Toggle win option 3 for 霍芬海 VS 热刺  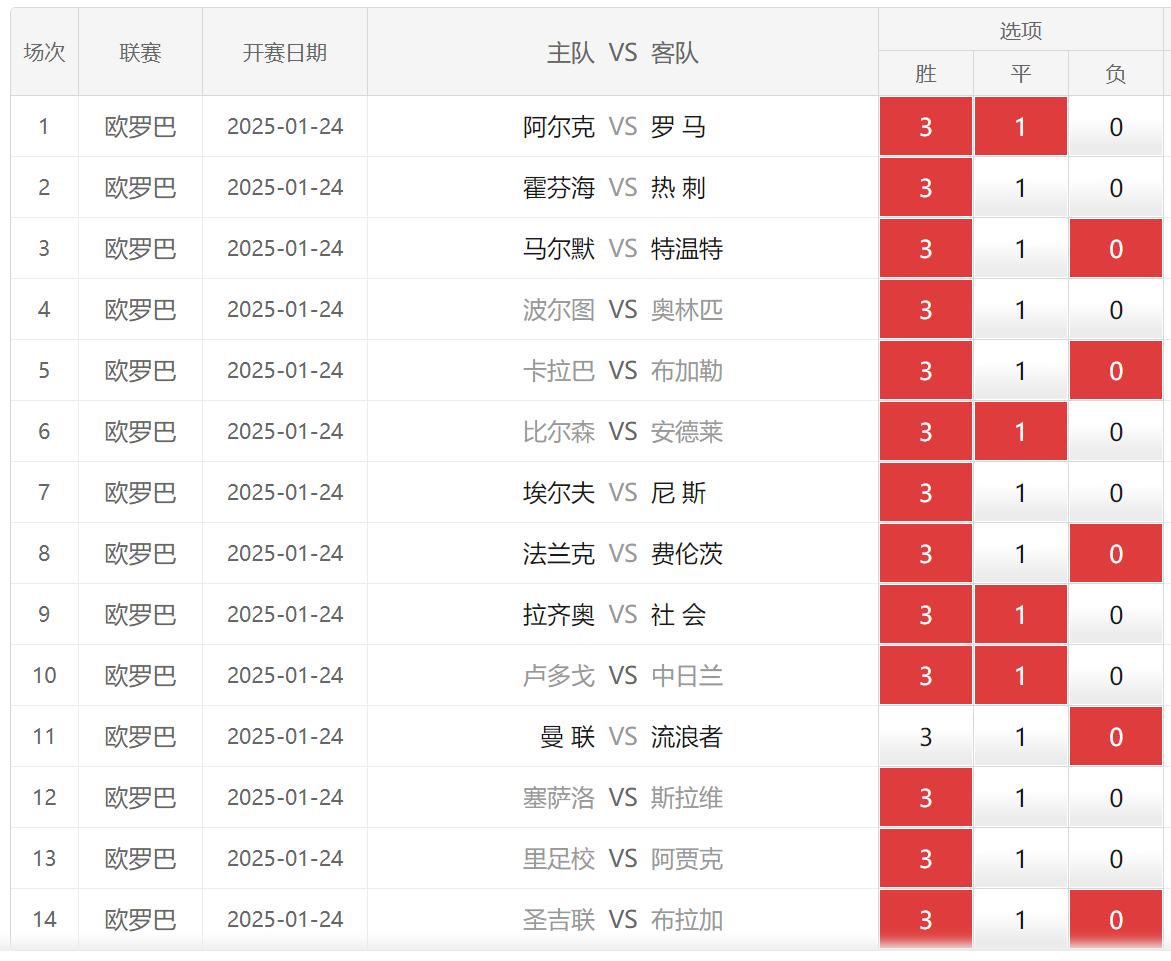point(925,187)
